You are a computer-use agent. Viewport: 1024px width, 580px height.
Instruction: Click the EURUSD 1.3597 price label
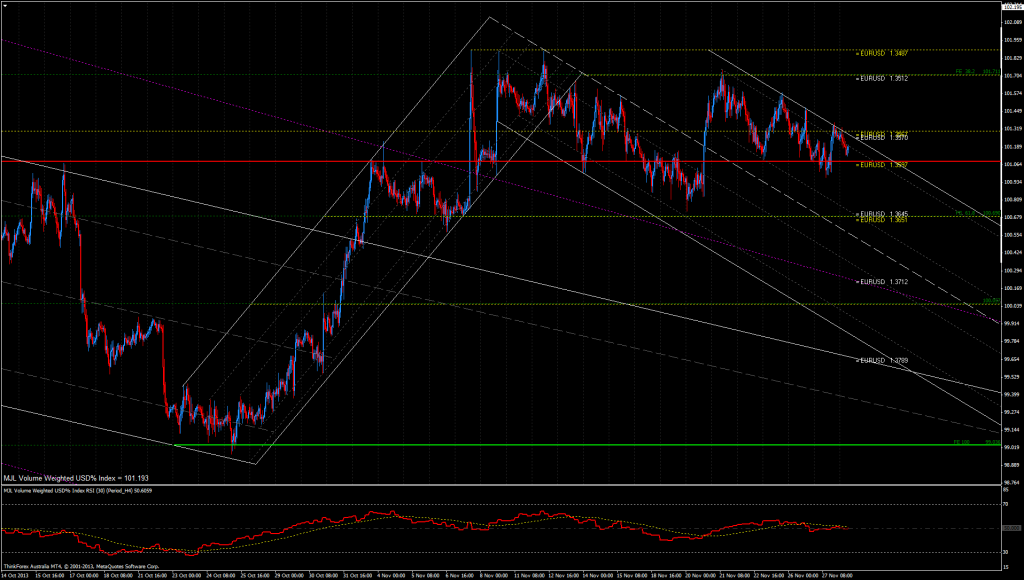pos(882,165)
